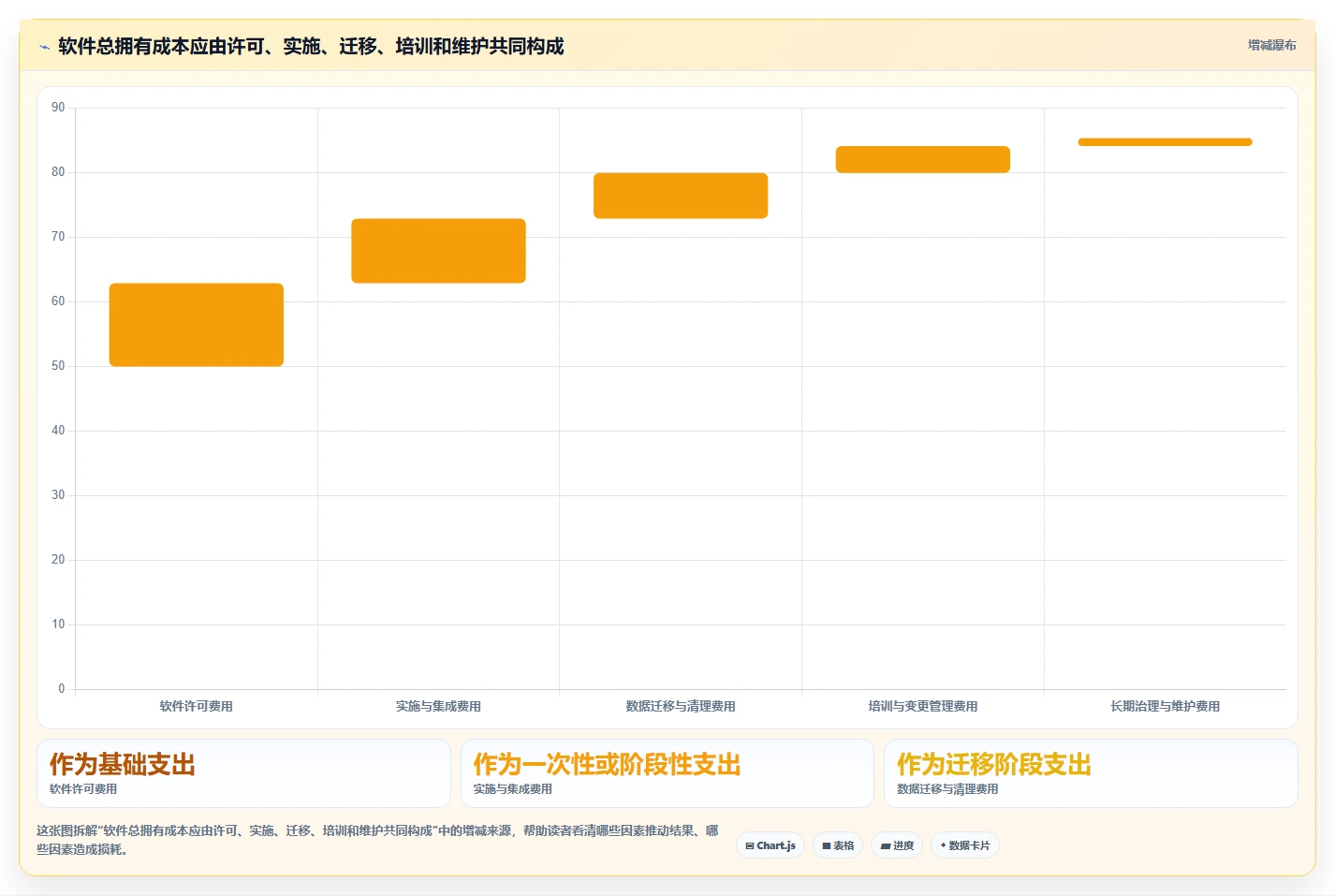
Task: Open the 作为一次性或阶段性支出 card
Action: tap(667, 773)
